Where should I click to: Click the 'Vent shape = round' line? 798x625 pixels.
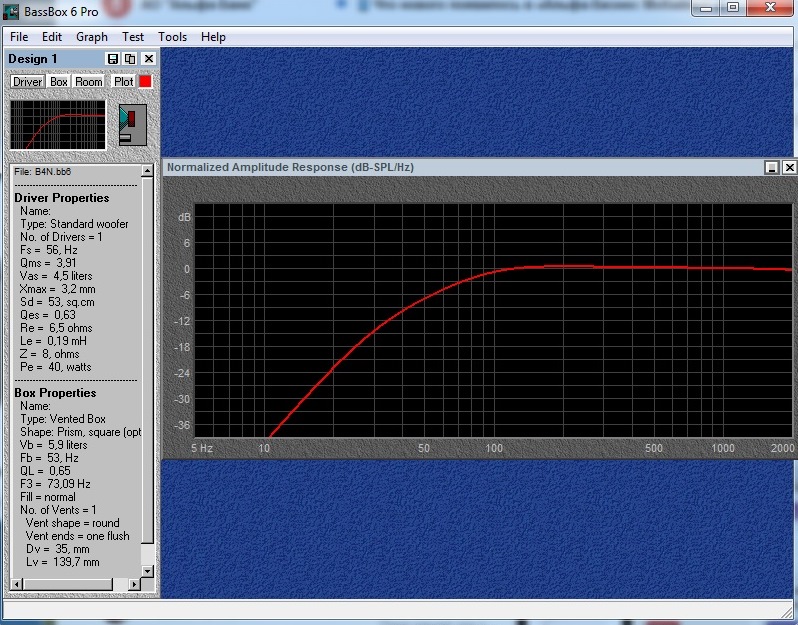pyautogui.click(x=73, y=523)
